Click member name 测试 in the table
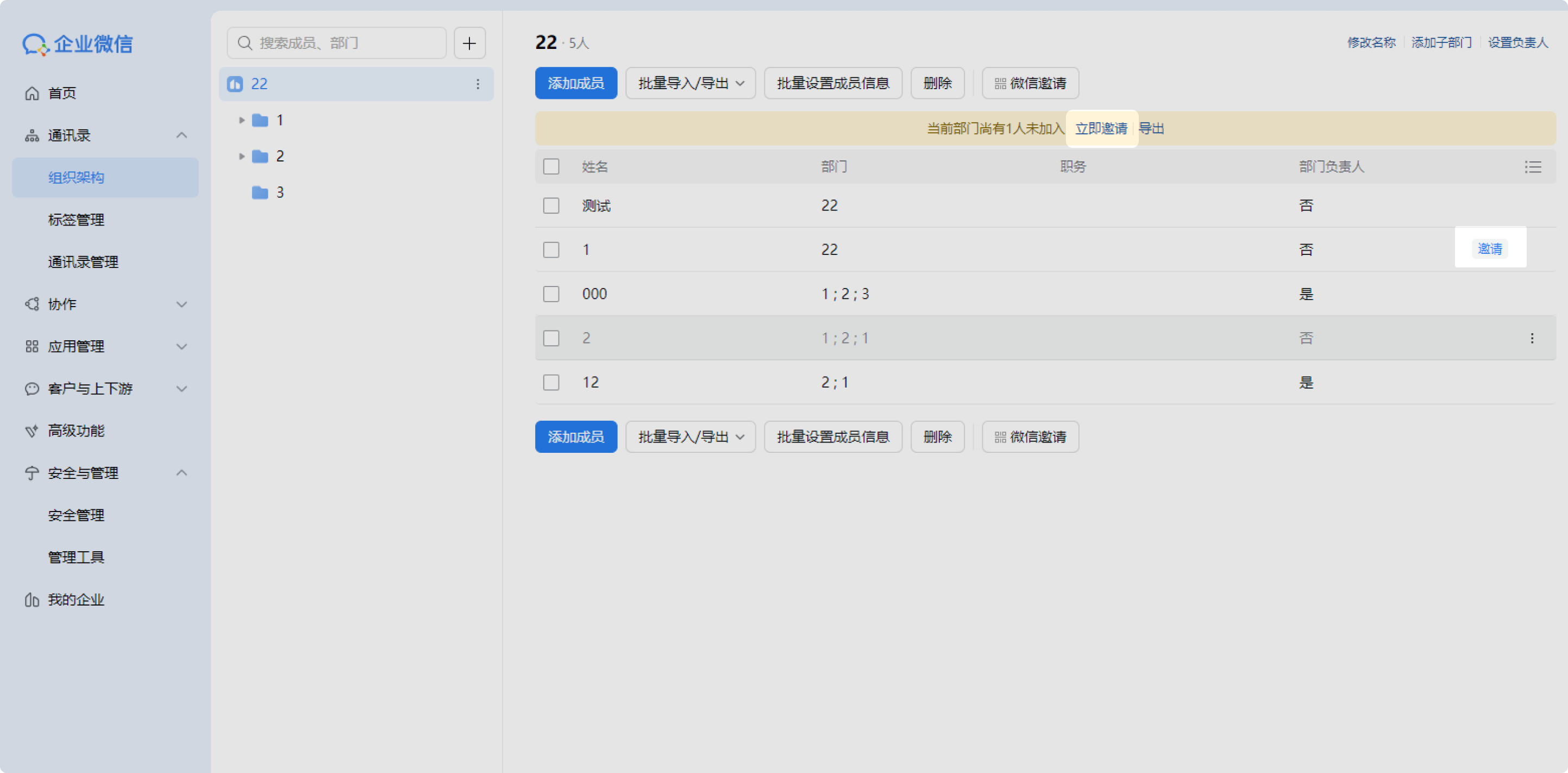 (596, 205)
